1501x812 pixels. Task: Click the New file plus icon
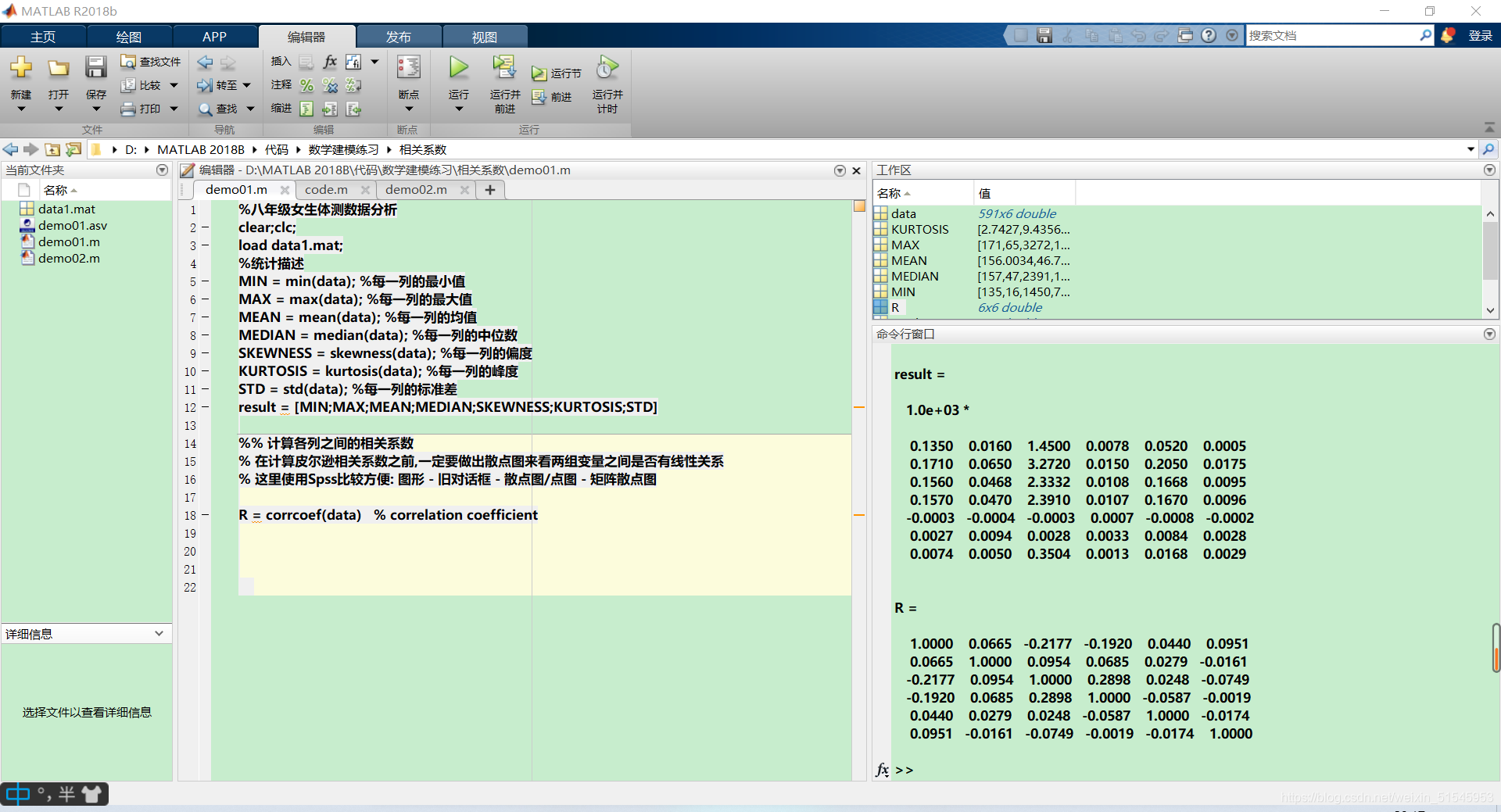point(21,68)
